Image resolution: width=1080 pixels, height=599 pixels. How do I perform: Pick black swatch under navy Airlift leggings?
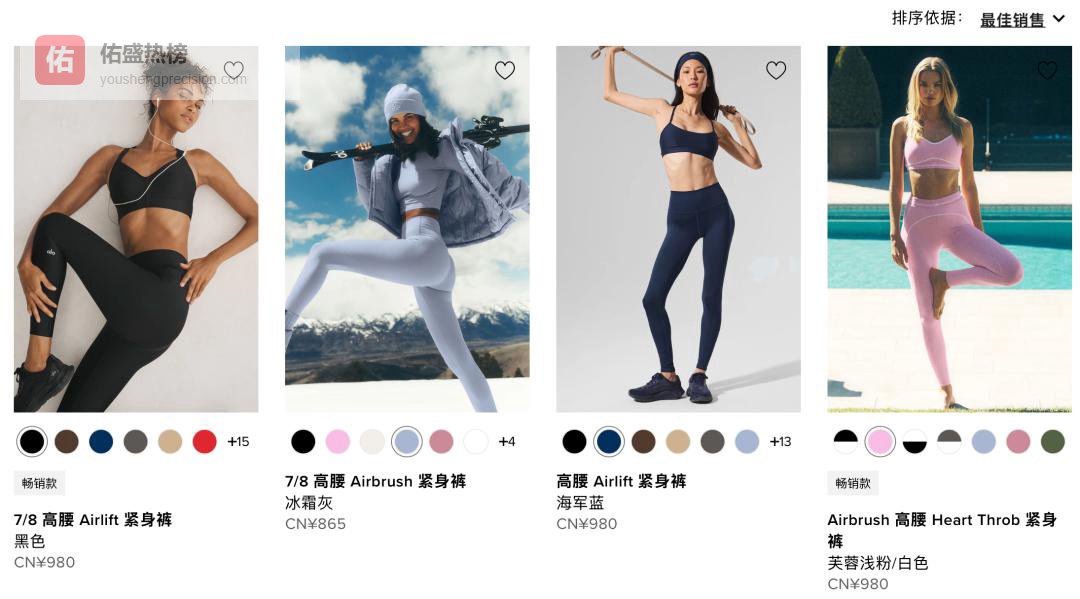tap(574, 441)
